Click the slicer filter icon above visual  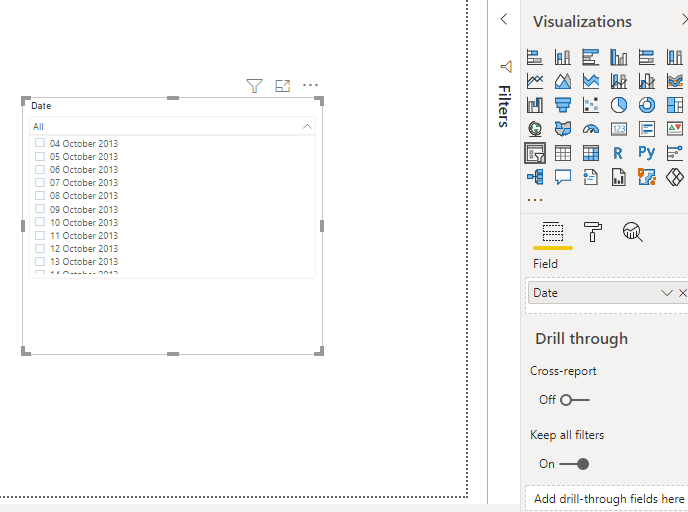pos(254,86)
